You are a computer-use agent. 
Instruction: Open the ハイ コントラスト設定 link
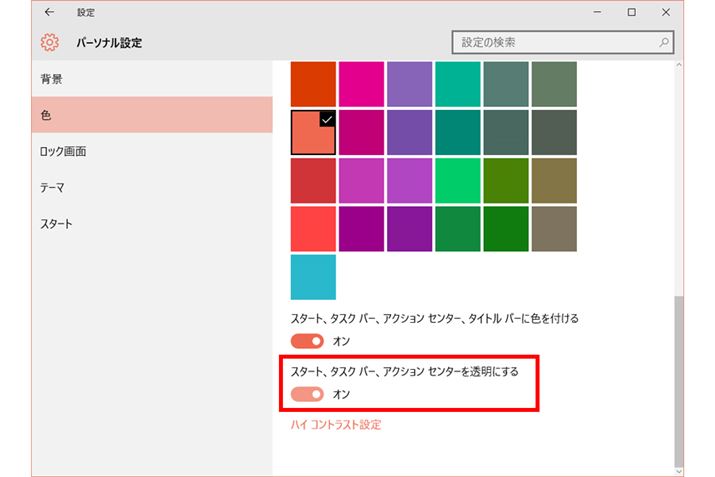pos(335,425)
